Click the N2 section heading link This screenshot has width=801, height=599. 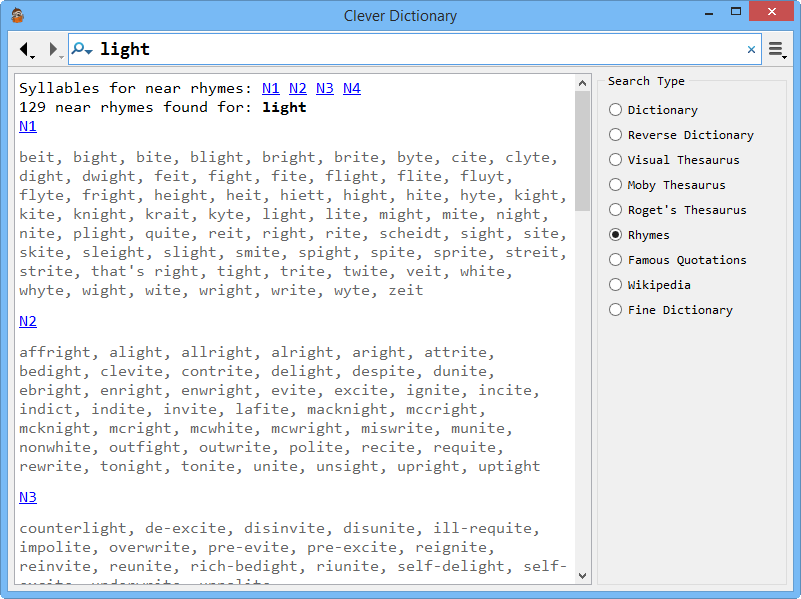(x=28, y=321)
